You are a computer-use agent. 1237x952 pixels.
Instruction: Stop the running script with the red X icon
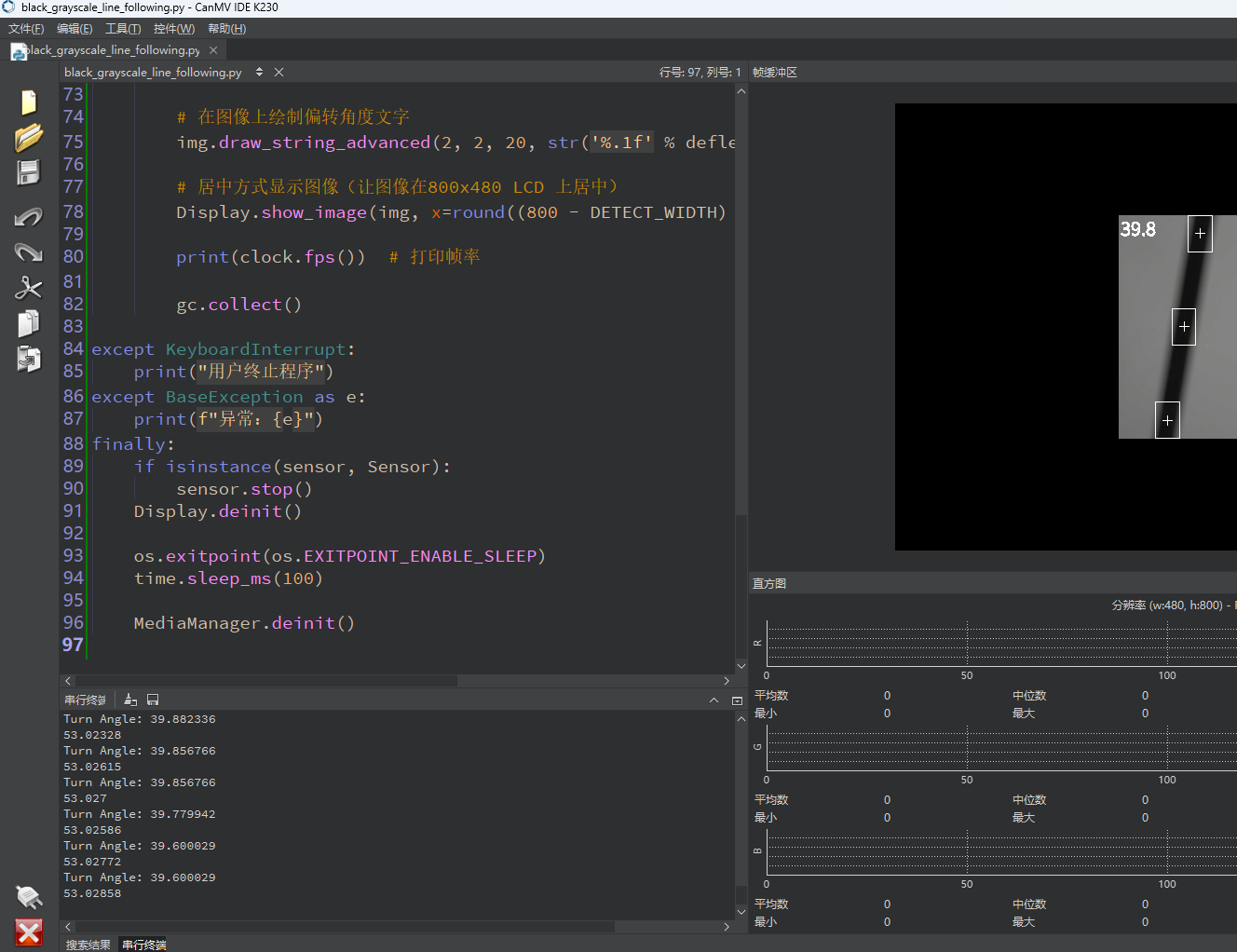[29, 932]
